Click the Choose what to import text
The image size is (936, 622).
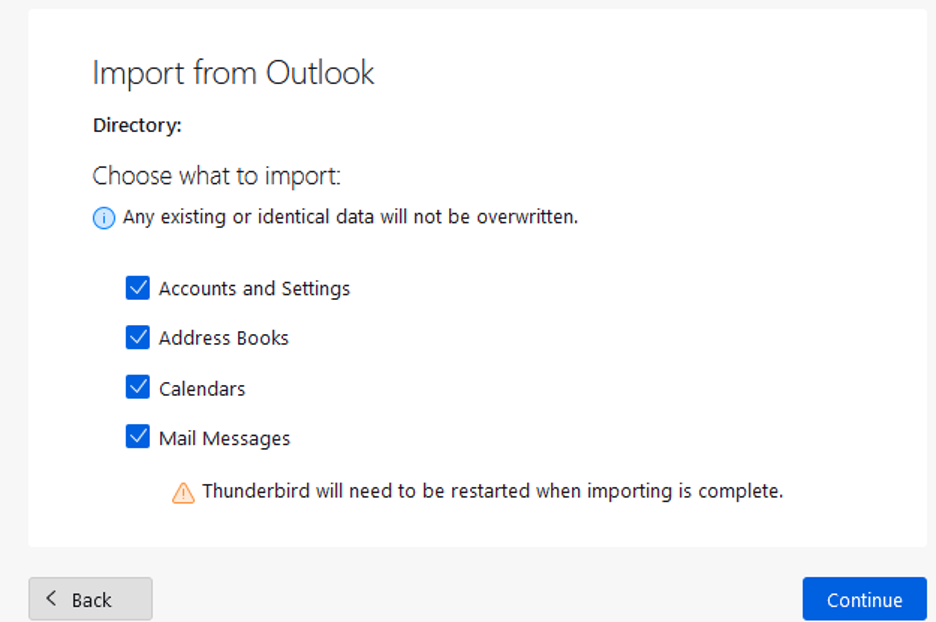pos(216,177)
